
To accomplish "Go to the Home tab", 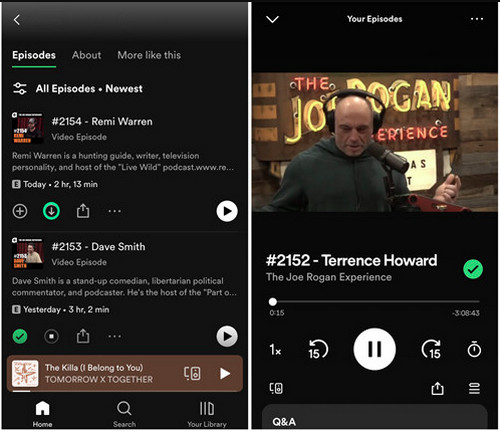I will tap(42, 414).
